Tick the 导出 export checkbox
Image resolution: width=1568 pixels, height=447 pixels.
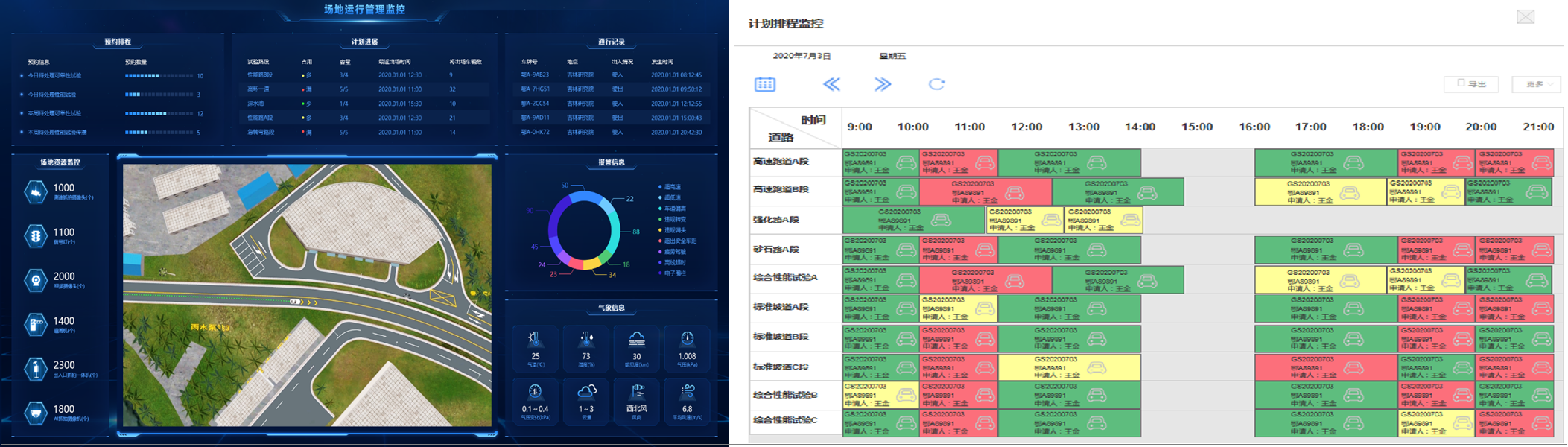1461,83
